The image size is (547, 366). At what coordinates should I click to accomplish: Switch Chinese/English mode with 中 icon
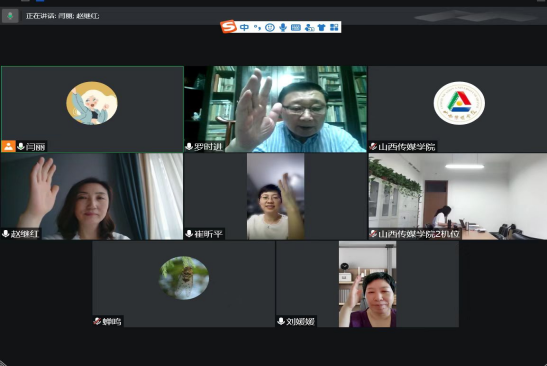click(x=245, y=27)
